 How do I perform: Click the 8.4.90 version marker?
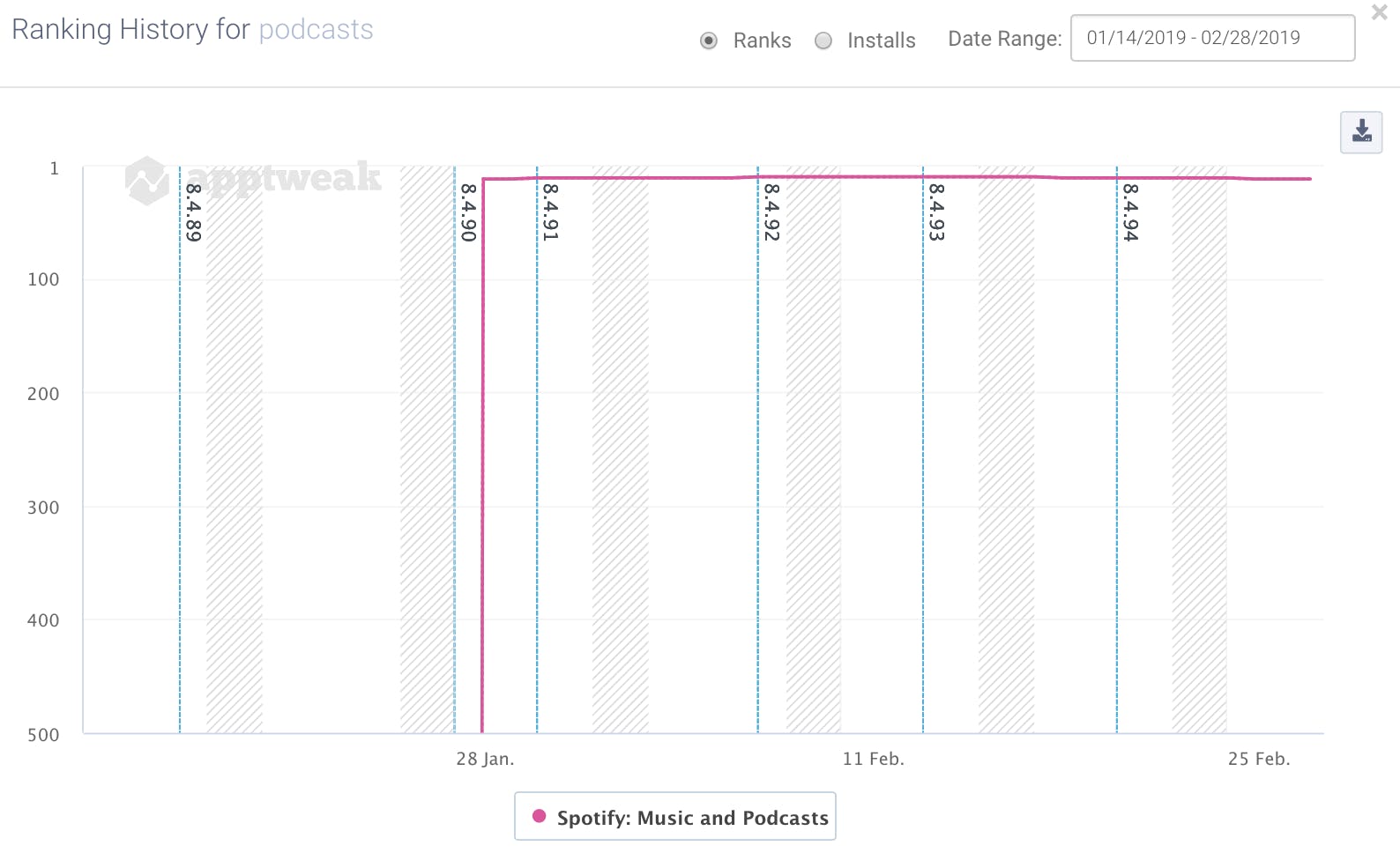[469, 212]
